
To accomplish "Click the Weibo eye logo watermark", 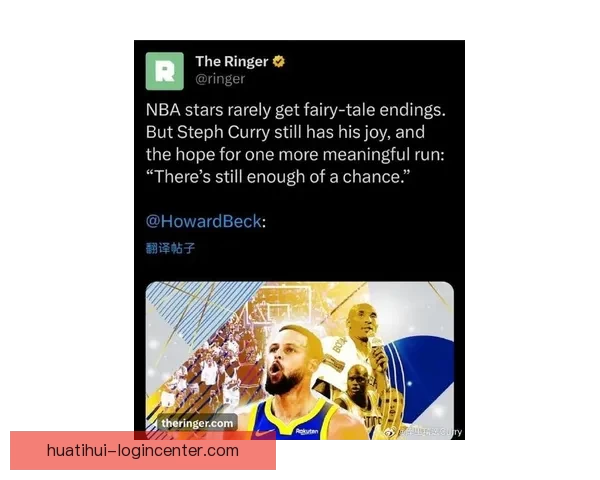I will 390,432.
